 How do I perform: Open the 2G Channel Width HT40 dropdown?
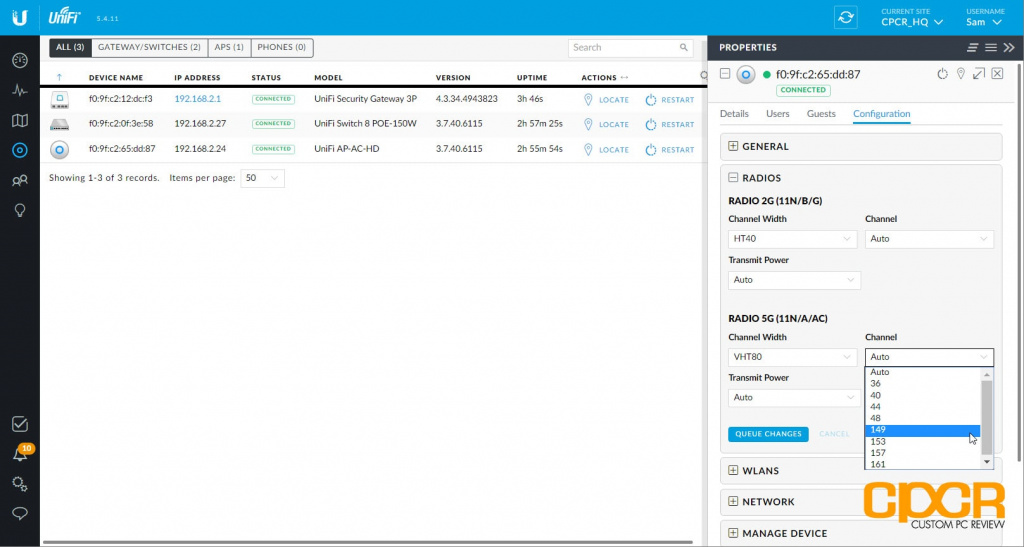793,239
